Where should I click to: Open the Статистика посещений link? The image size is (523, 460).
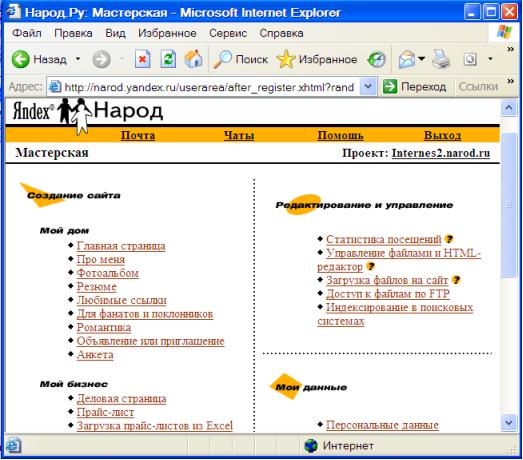[x=384, y=239]
